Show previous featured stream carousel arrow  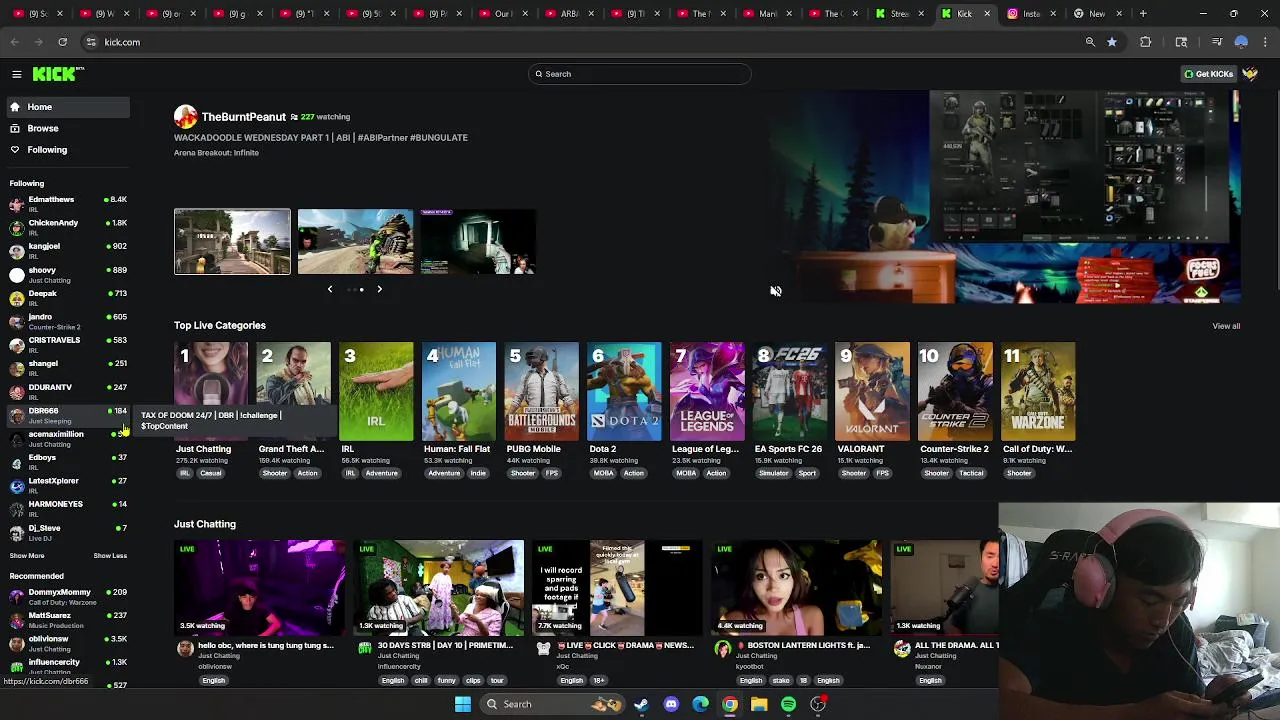click(x=330, y=289)
